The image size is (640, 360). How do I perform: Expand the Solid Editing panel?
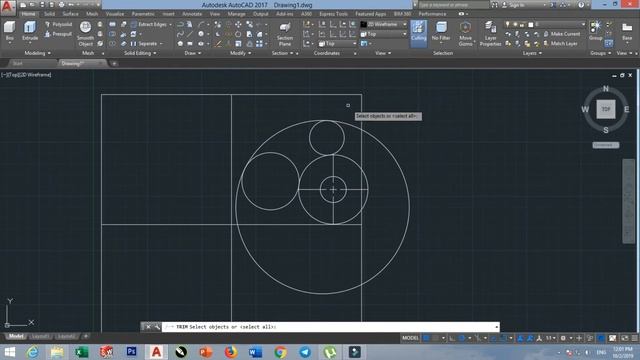pyautogui.click(x=140, y=53)
